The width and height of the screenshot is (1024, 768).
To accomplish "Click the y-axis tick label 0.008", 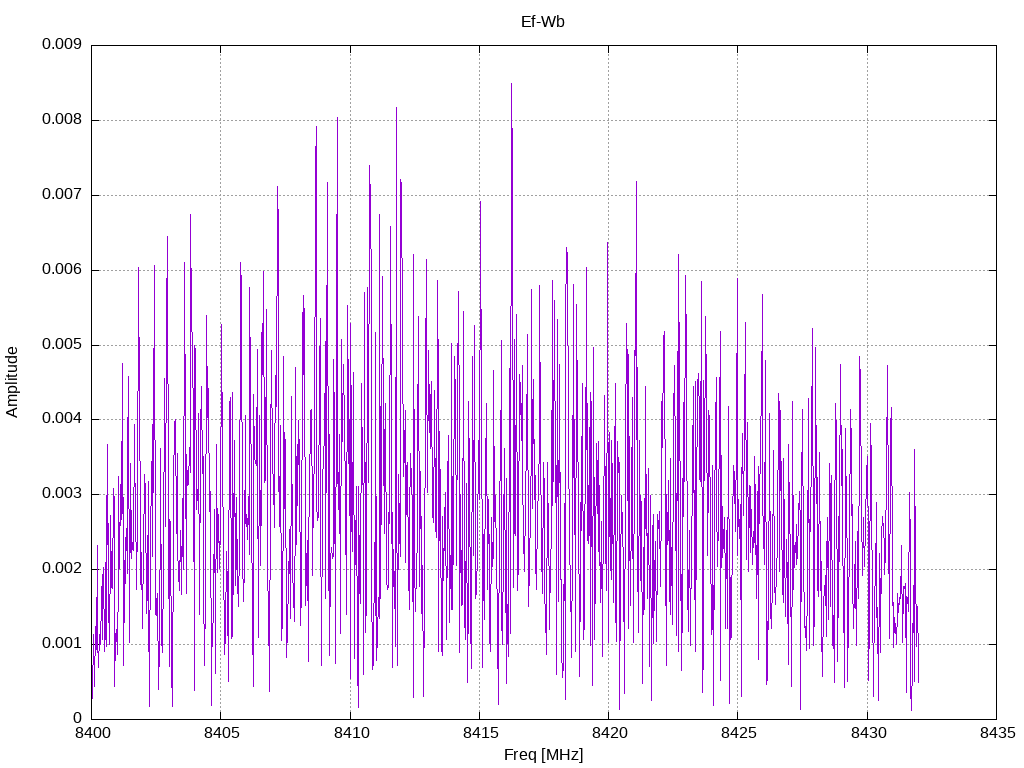I will [61, 120].
